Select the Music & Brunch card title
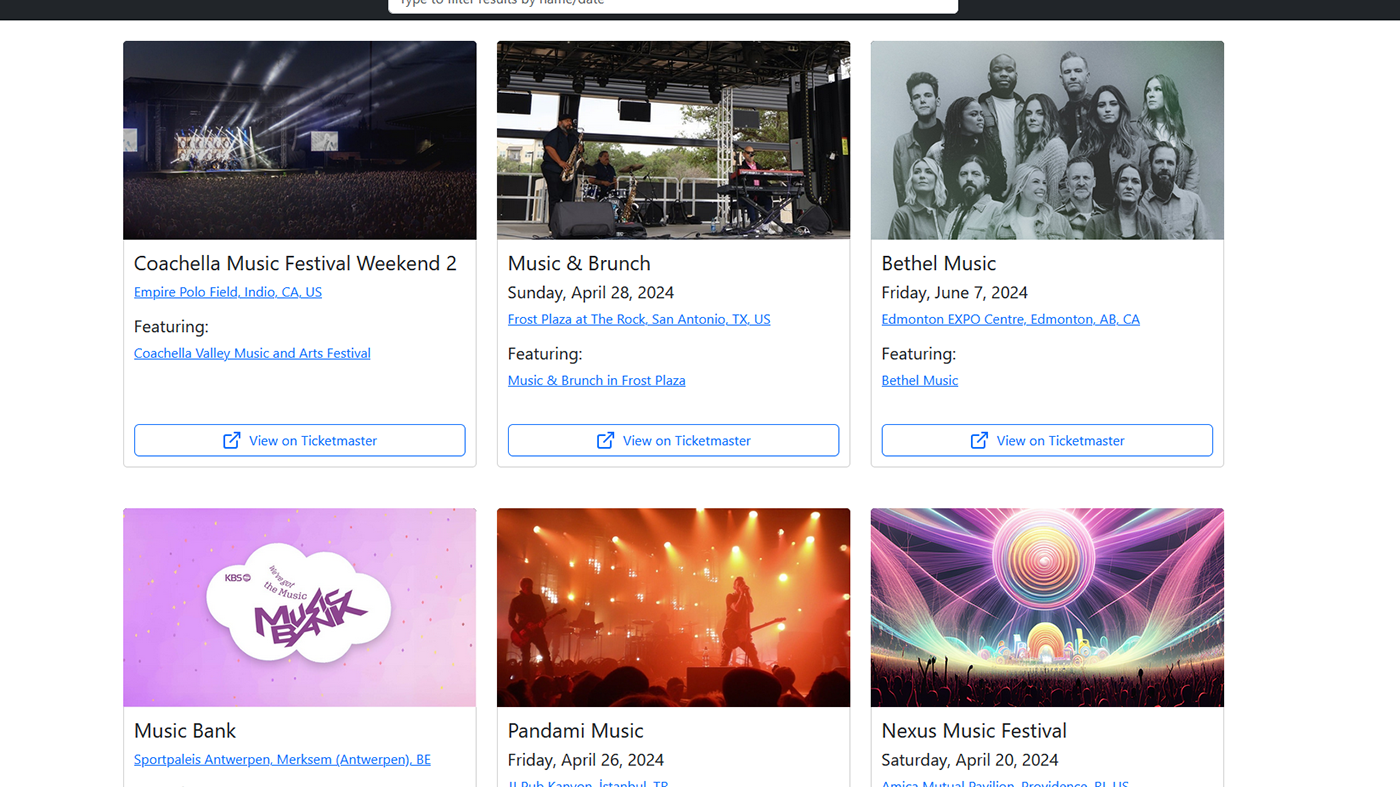Screen dimensions: 1400x787 (x=579, y=263)
